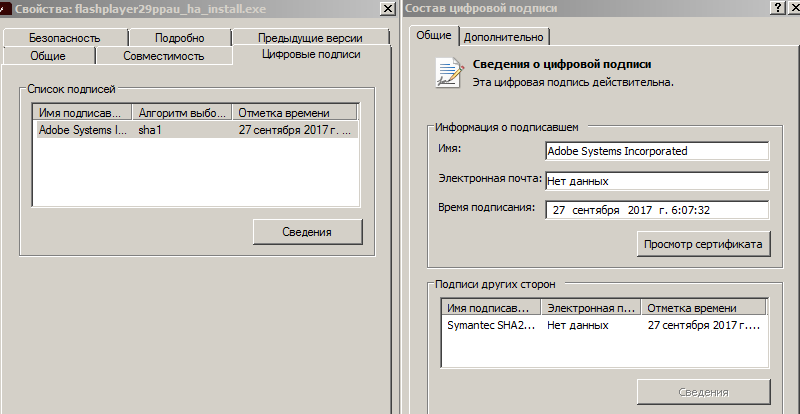800x414 pixels.
Task: Click Отметка времени header in Список подписей
Action: tap(295, 113)
